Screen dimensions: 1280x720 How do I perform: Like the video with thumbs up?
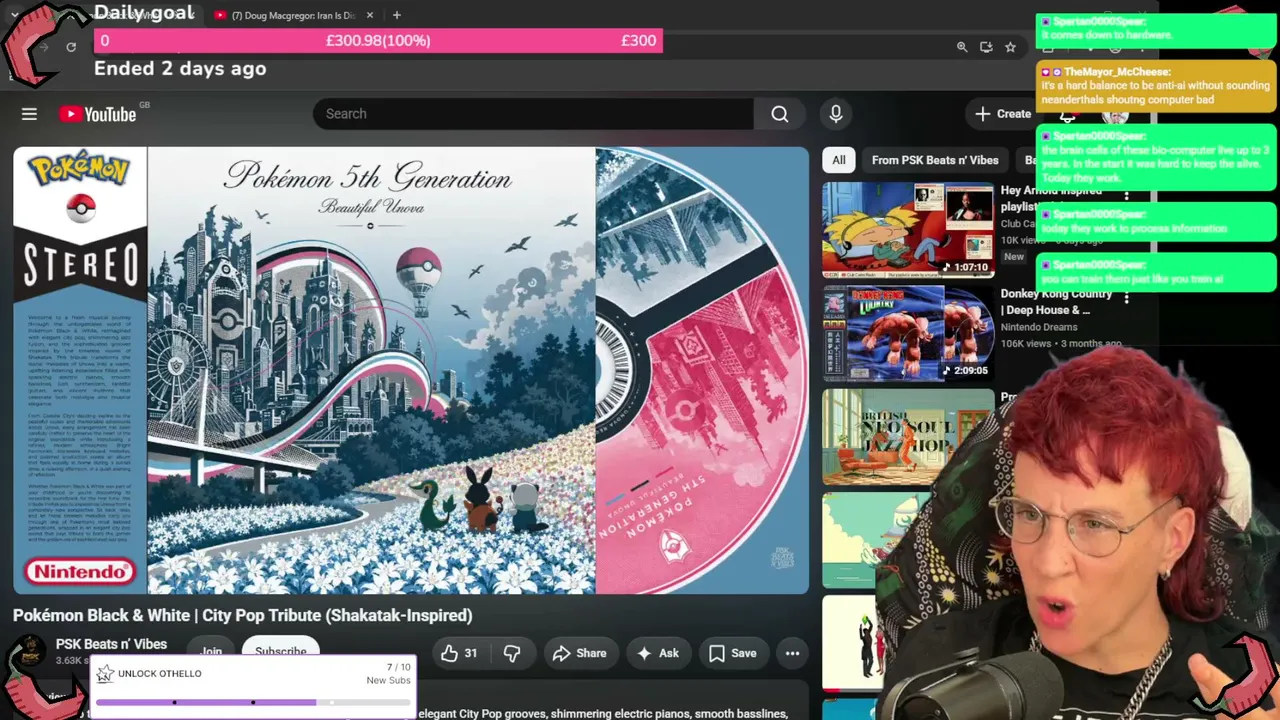coord(461,653)
